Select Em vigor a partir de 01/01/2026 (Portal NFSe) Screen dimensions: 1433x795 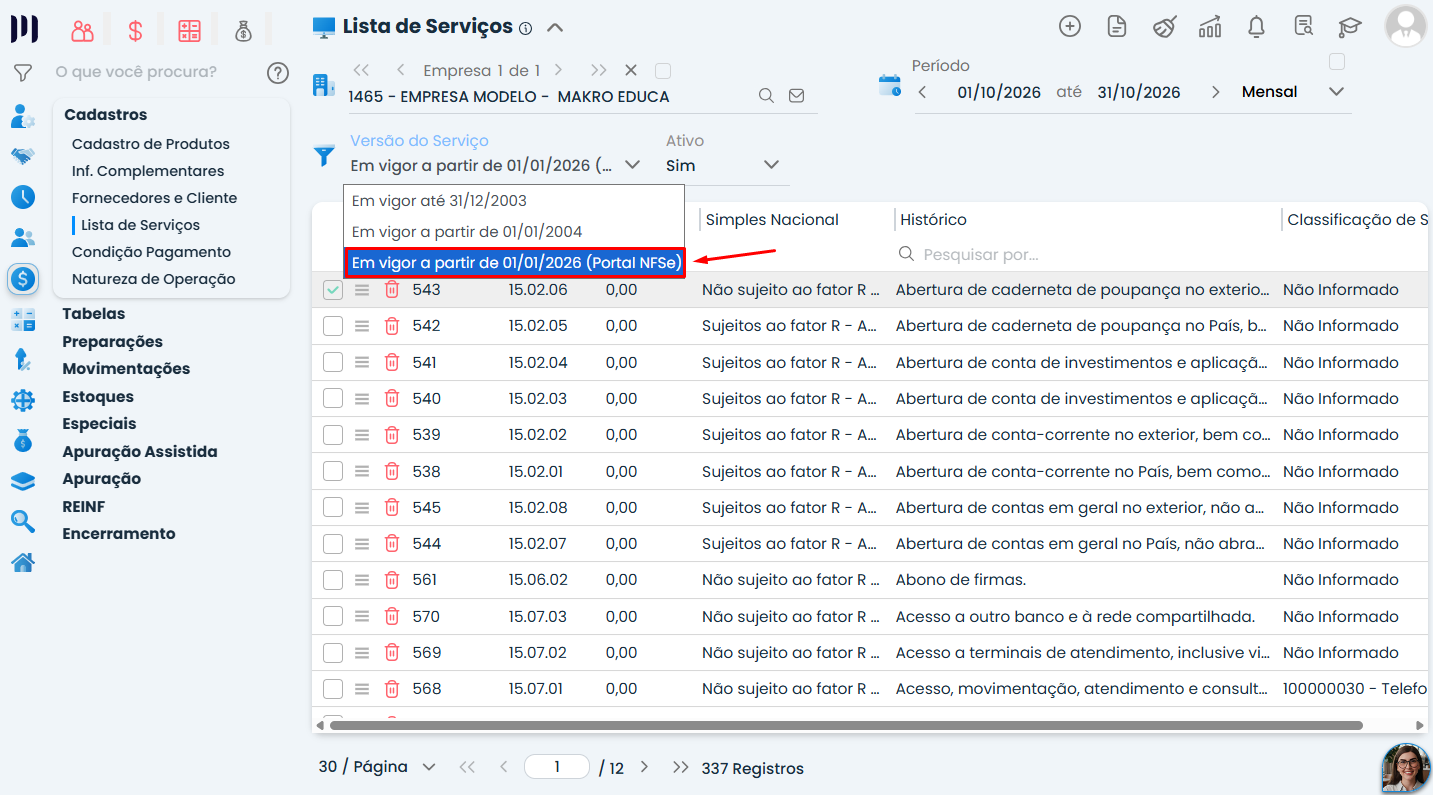515,263
